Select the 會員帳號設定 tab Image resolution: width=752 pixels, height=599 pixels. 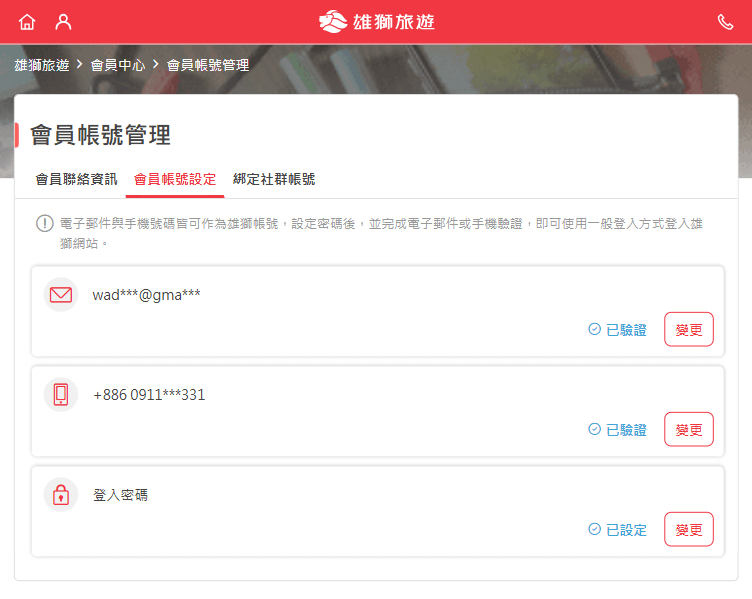pyautogui.click(x=175, y=179)
